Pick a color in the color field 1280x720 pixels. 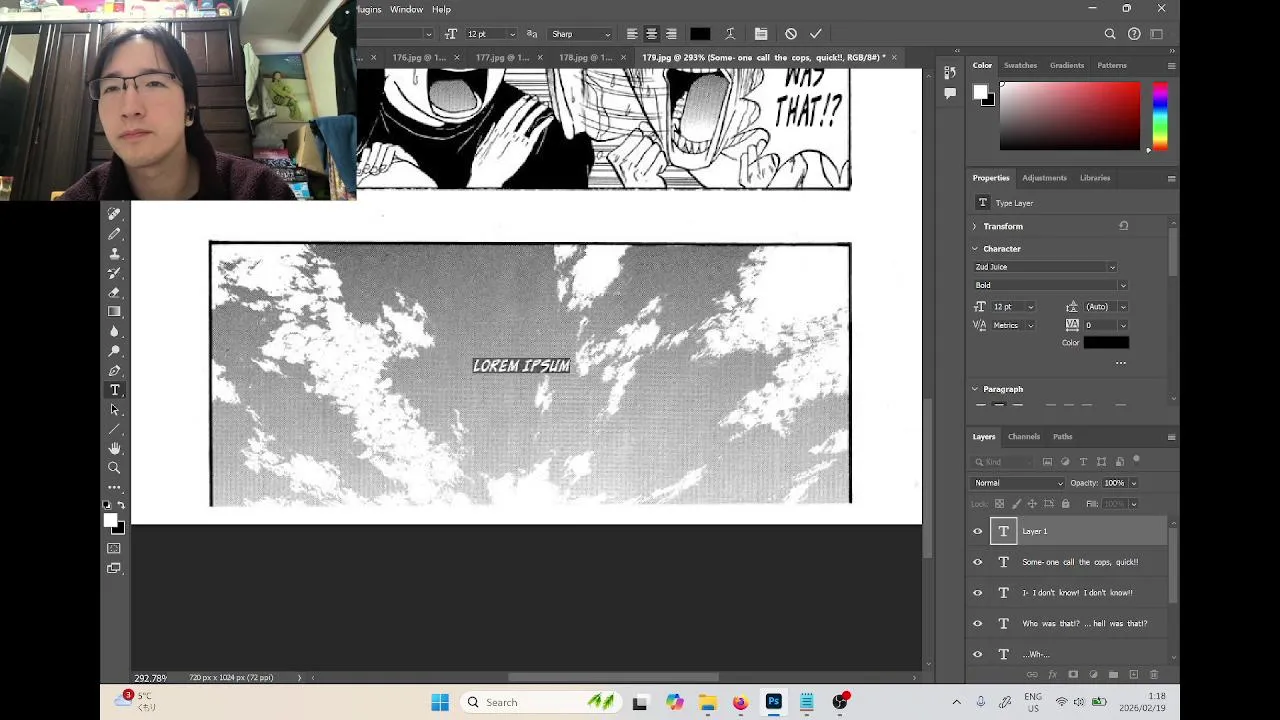1069,116
